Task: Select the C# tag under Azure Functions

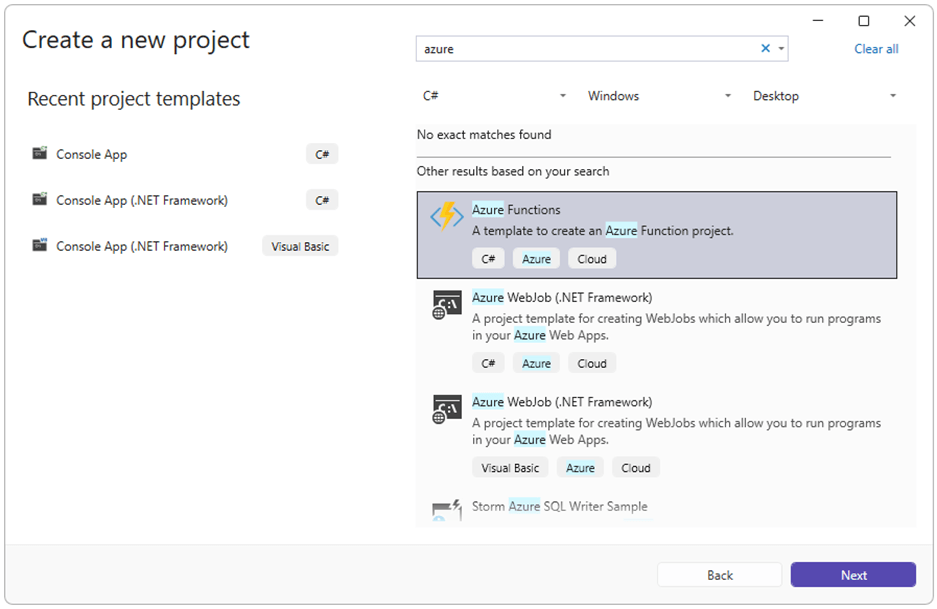Action: [487, 258]
